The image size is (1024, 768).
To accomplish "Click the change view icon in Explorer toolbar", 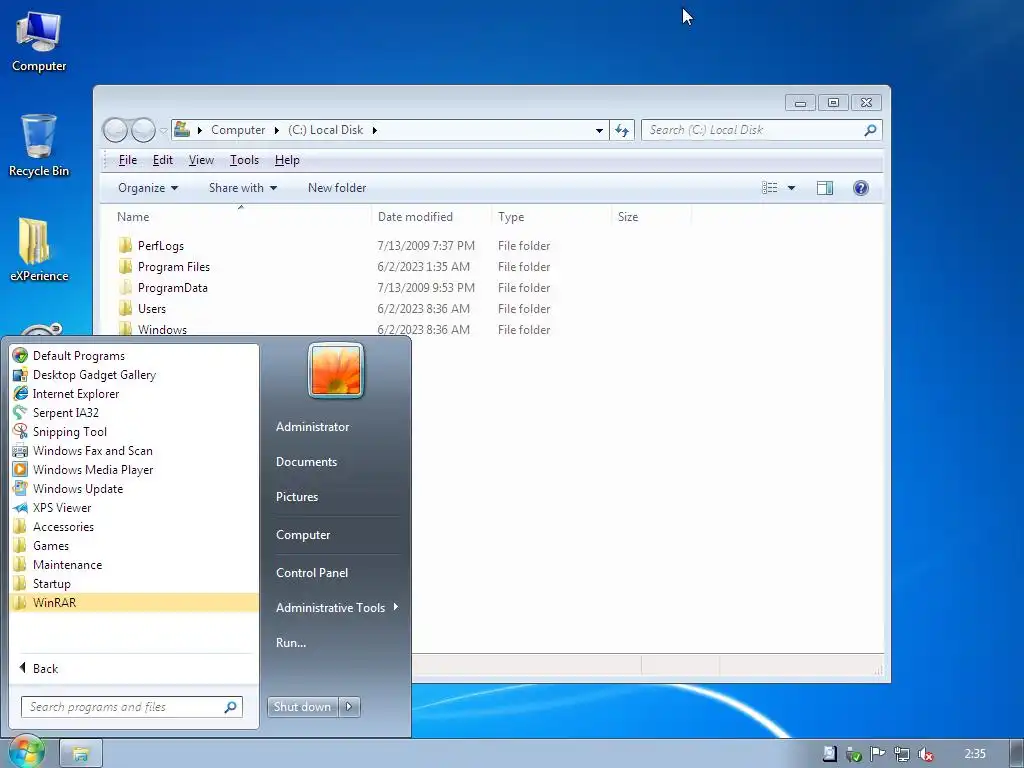I will [770, 188].
